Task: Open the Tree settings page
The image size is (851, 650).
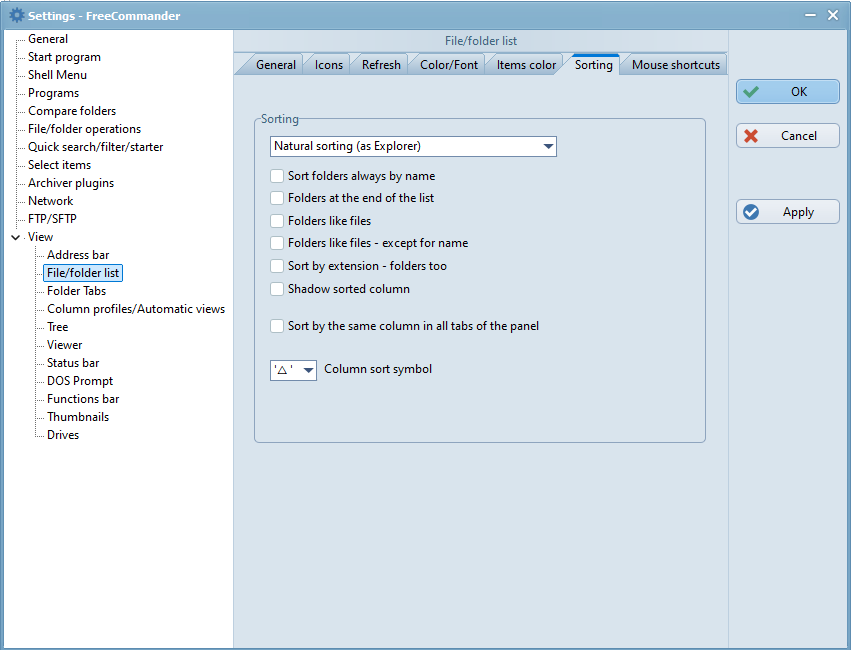Action: click(x=58, y=327)
